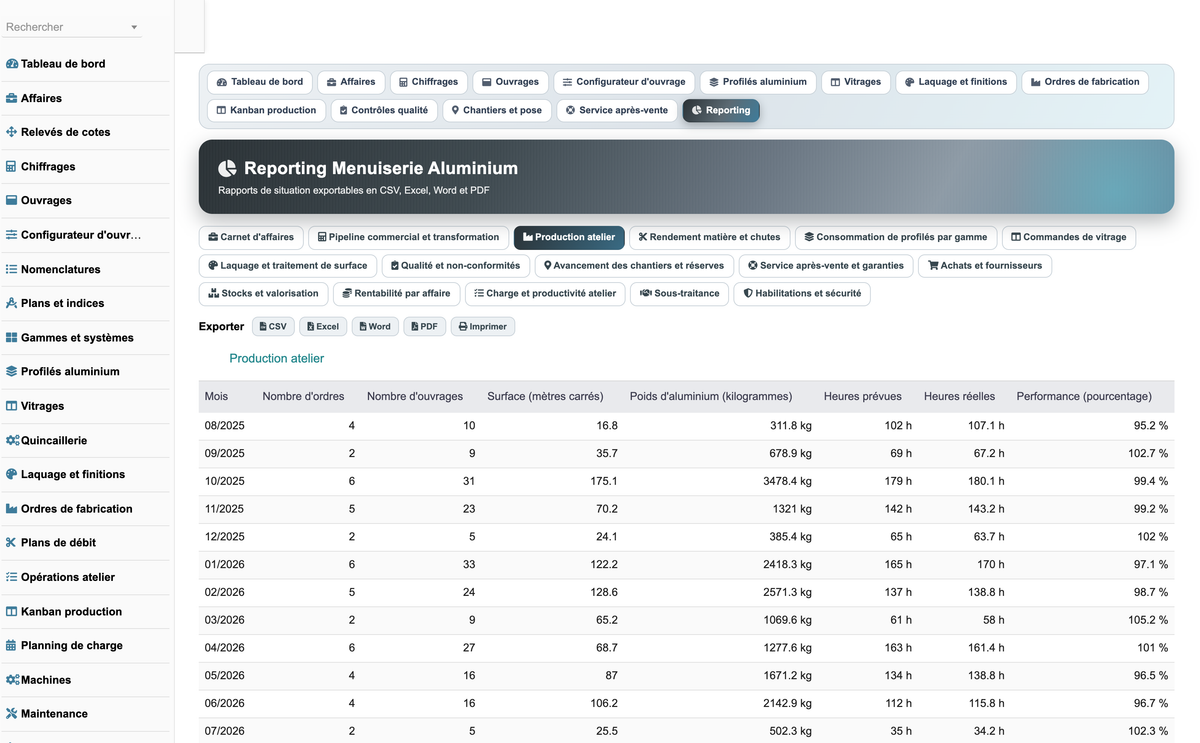Show the Achats et fournisseurs report
This screenshot has width=1200, height=743.
tap(985, 265)
